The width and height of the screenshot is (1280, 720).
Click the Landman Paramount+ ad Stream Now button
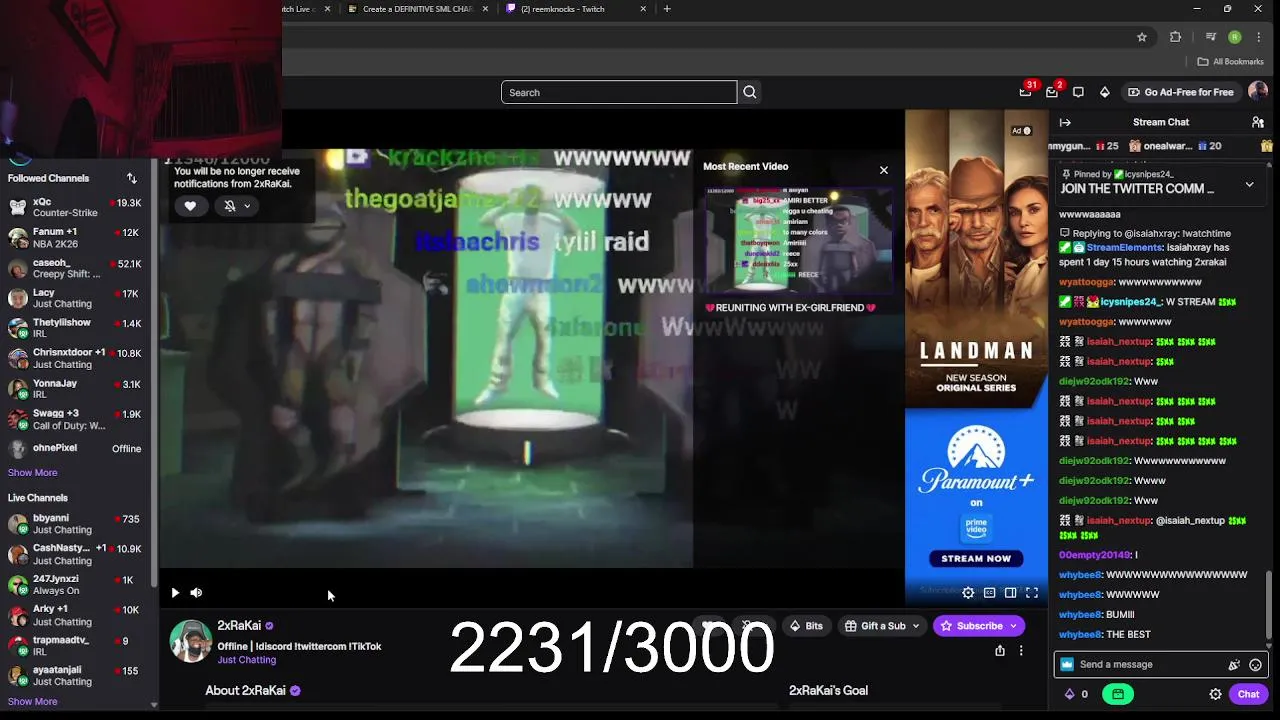tap(976, 558)
